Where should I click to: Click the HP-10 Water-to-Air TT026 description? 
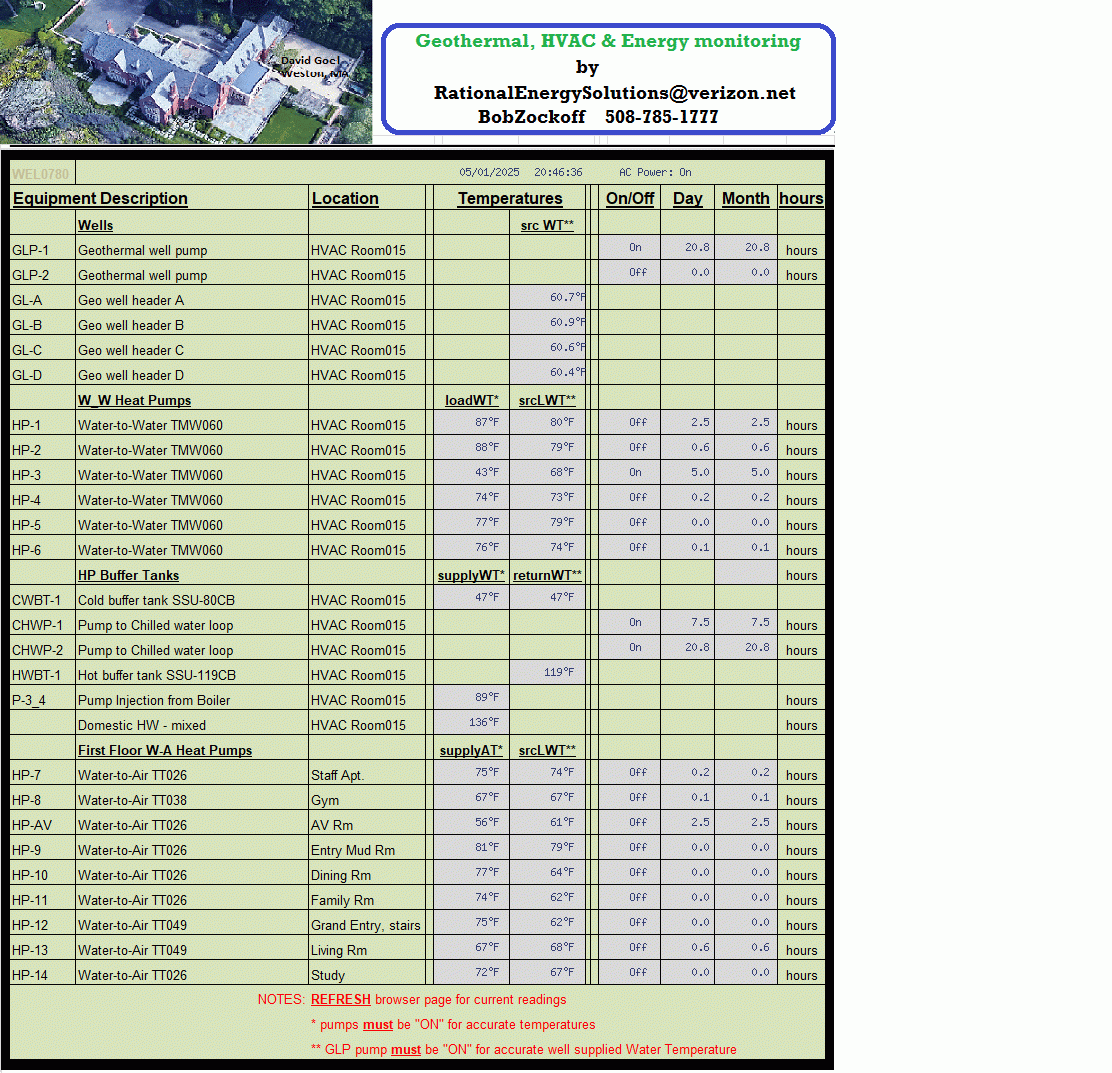point(133,875)
